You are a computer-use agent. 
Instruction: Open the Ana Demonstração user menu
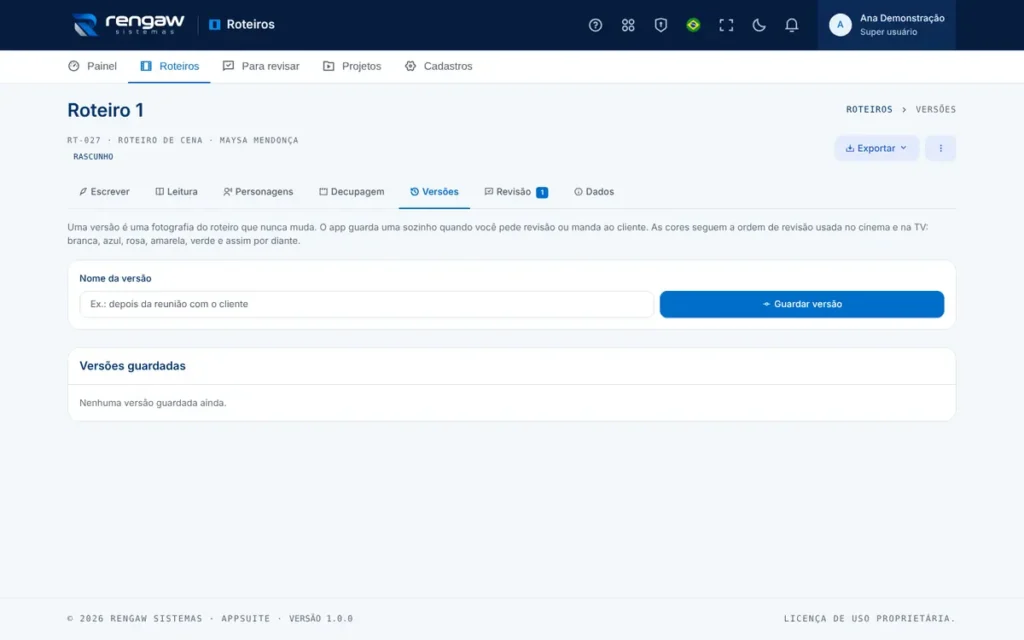pos(886,25)
